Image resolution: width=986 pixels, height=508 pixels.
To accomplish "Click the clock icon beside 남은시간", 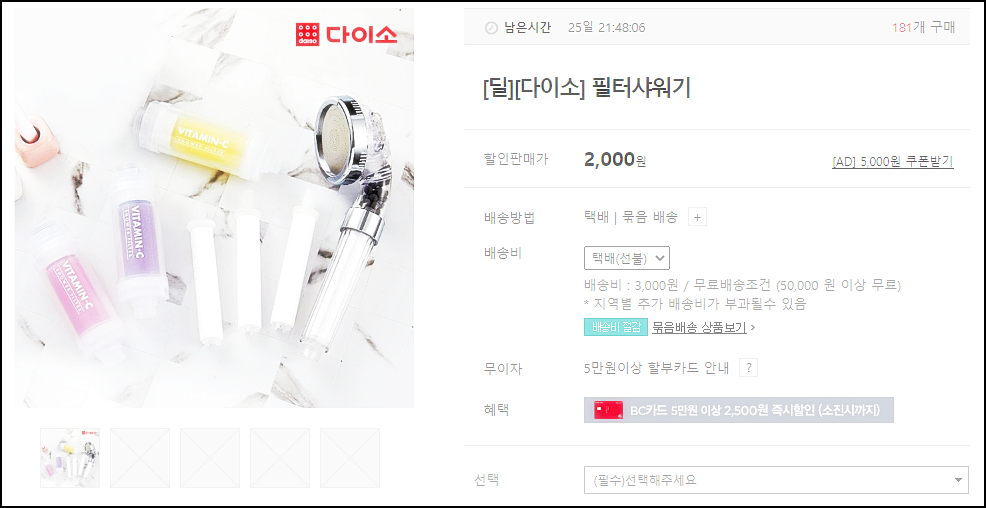I will (491, 28).
